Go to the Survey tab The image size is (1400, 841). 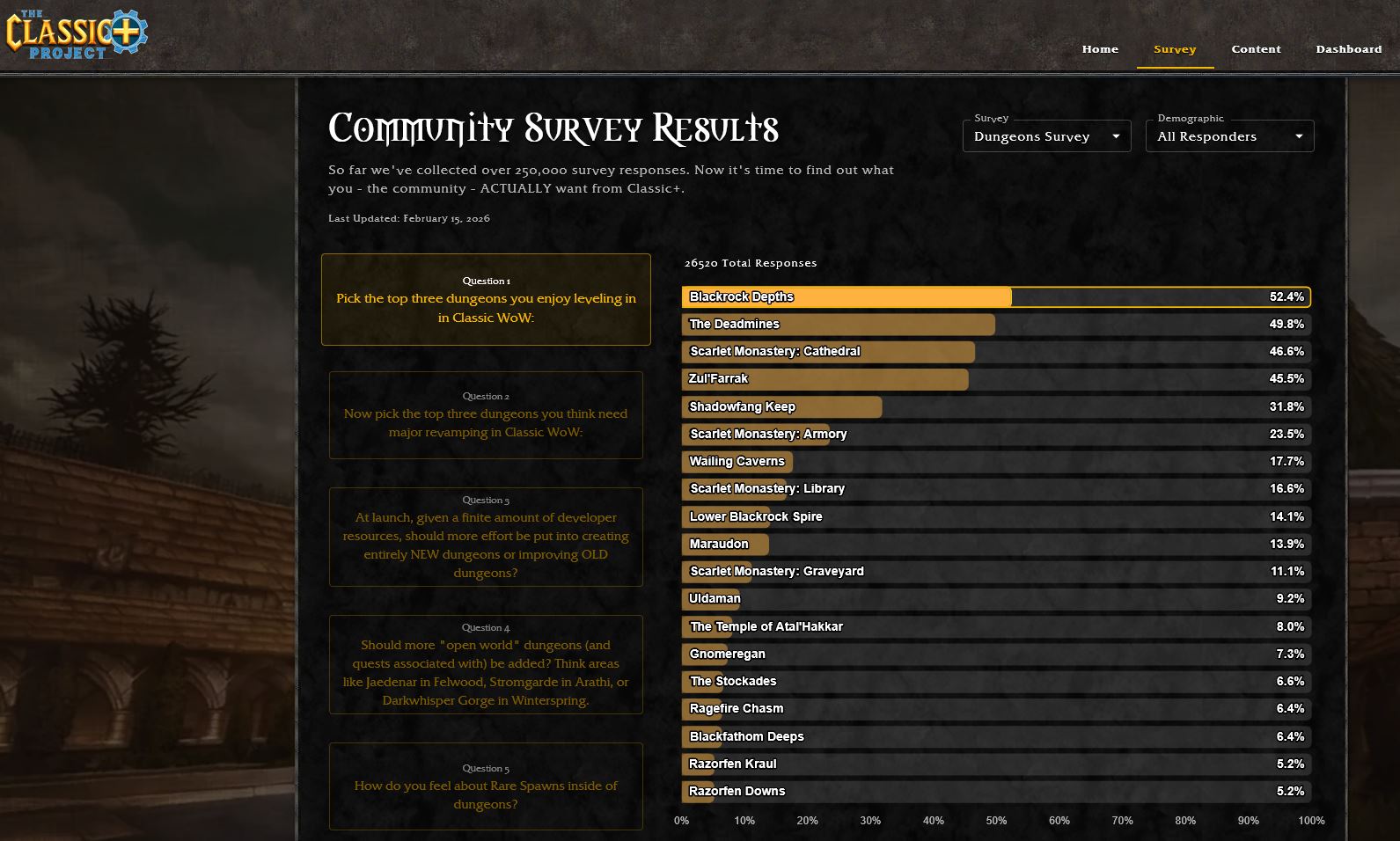click(x=1175, y=49)
